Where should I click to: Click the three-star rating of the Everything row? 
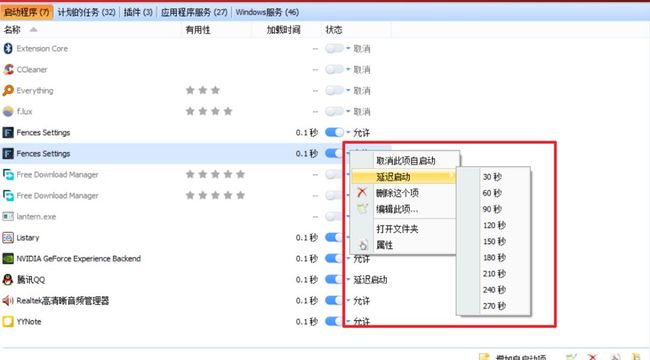point(203,90)
